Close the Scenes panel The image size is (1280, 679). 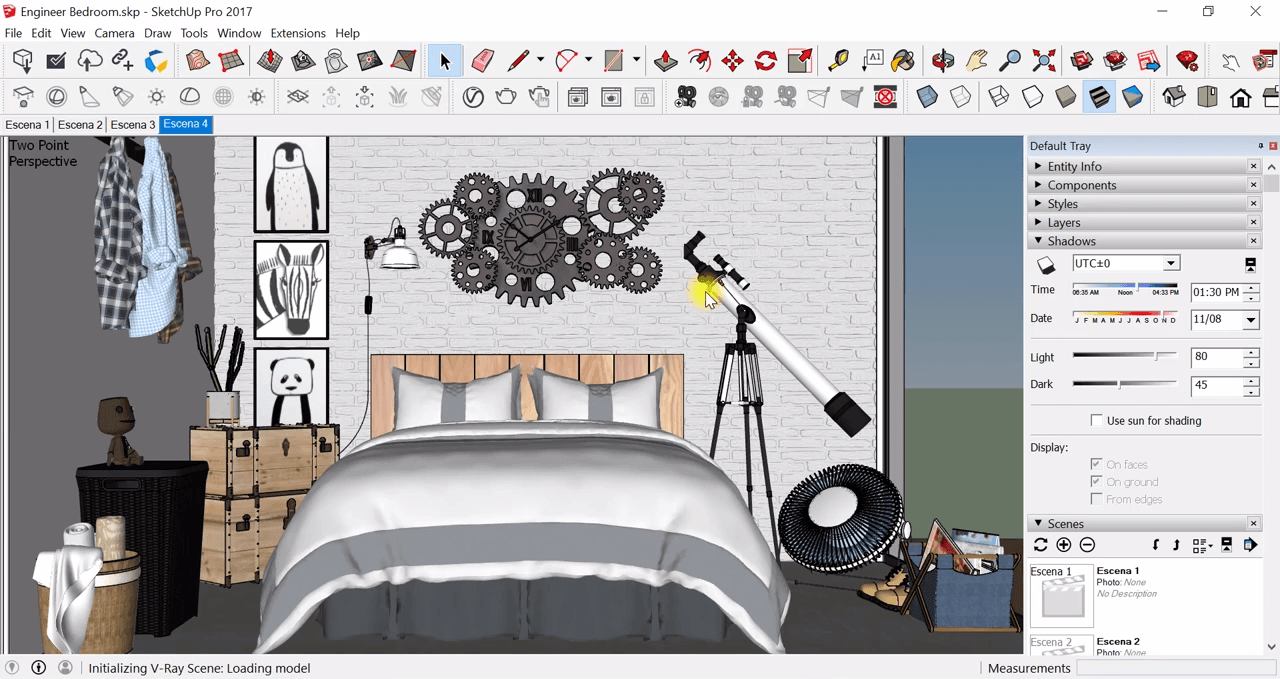(1253, 522)
